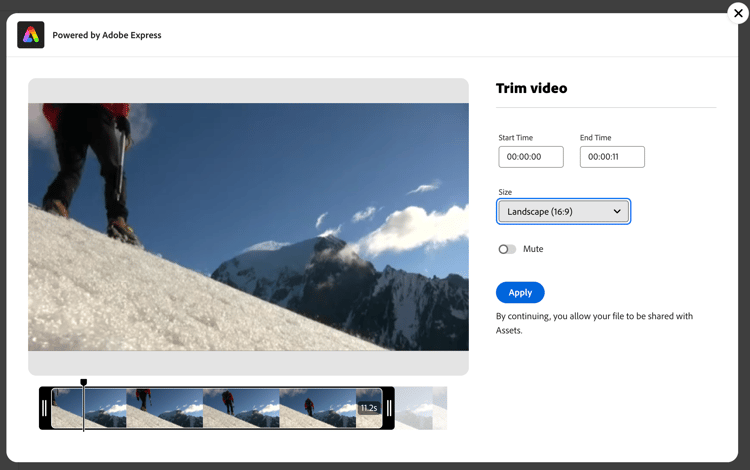Image resolution: width=750 pixels, height=470 pixels.
Task: Click the third timeline thumbnail frame
Action: (x=241, y=408)
